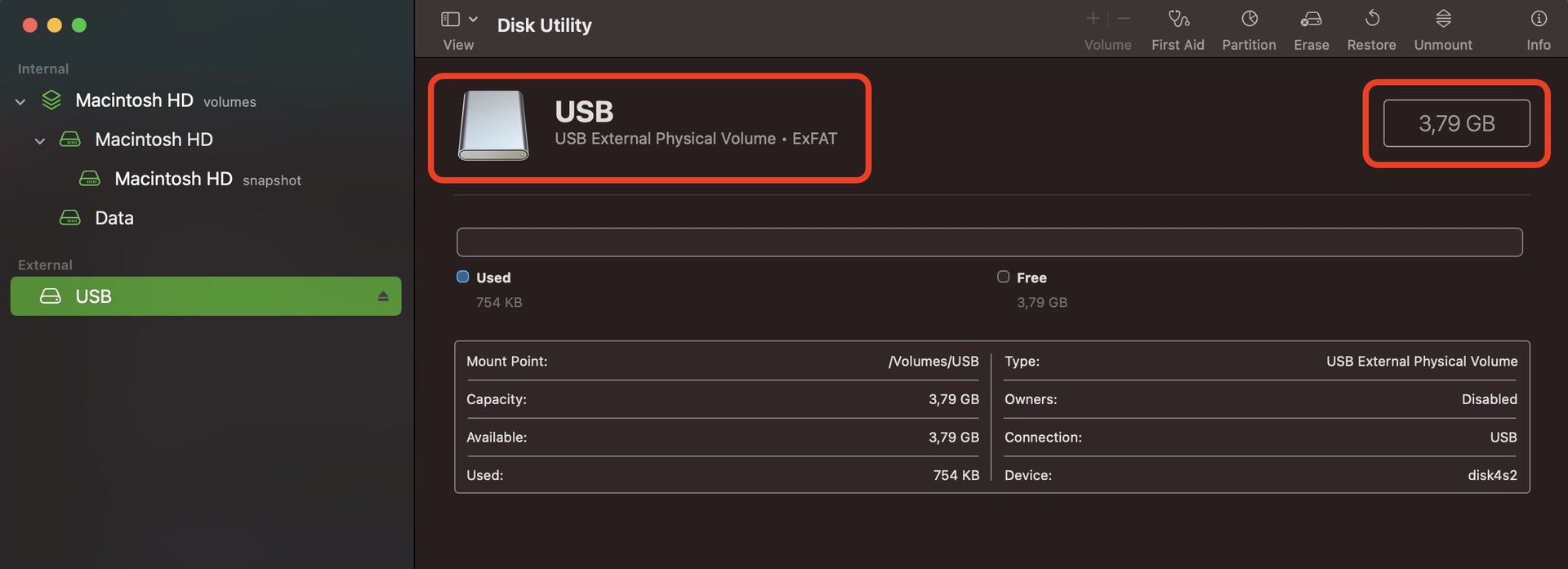Viewport: 1568px width, 569px height.
Task: Toggle the sidebar view button
Action: click(450, 19)
